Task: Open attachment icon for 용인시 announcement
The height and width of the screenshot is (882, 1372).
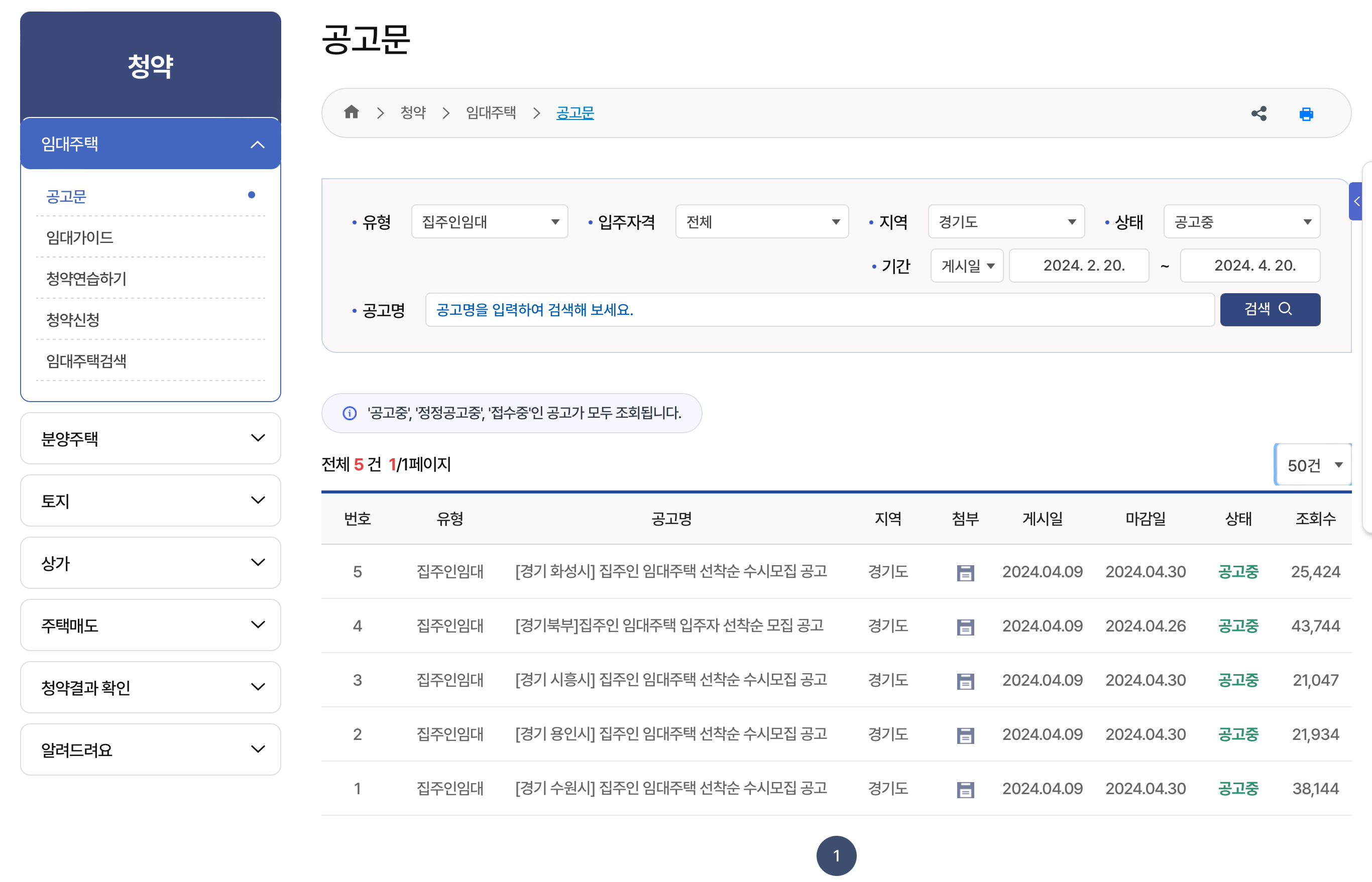Action: click(x=965, y=735)
